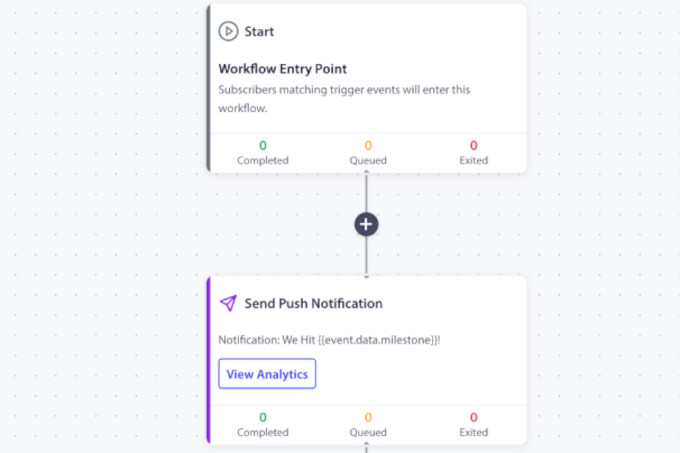Open View Analytics for the push notification
Viewport: 680px width, 453px height.
tap(267, 374)
